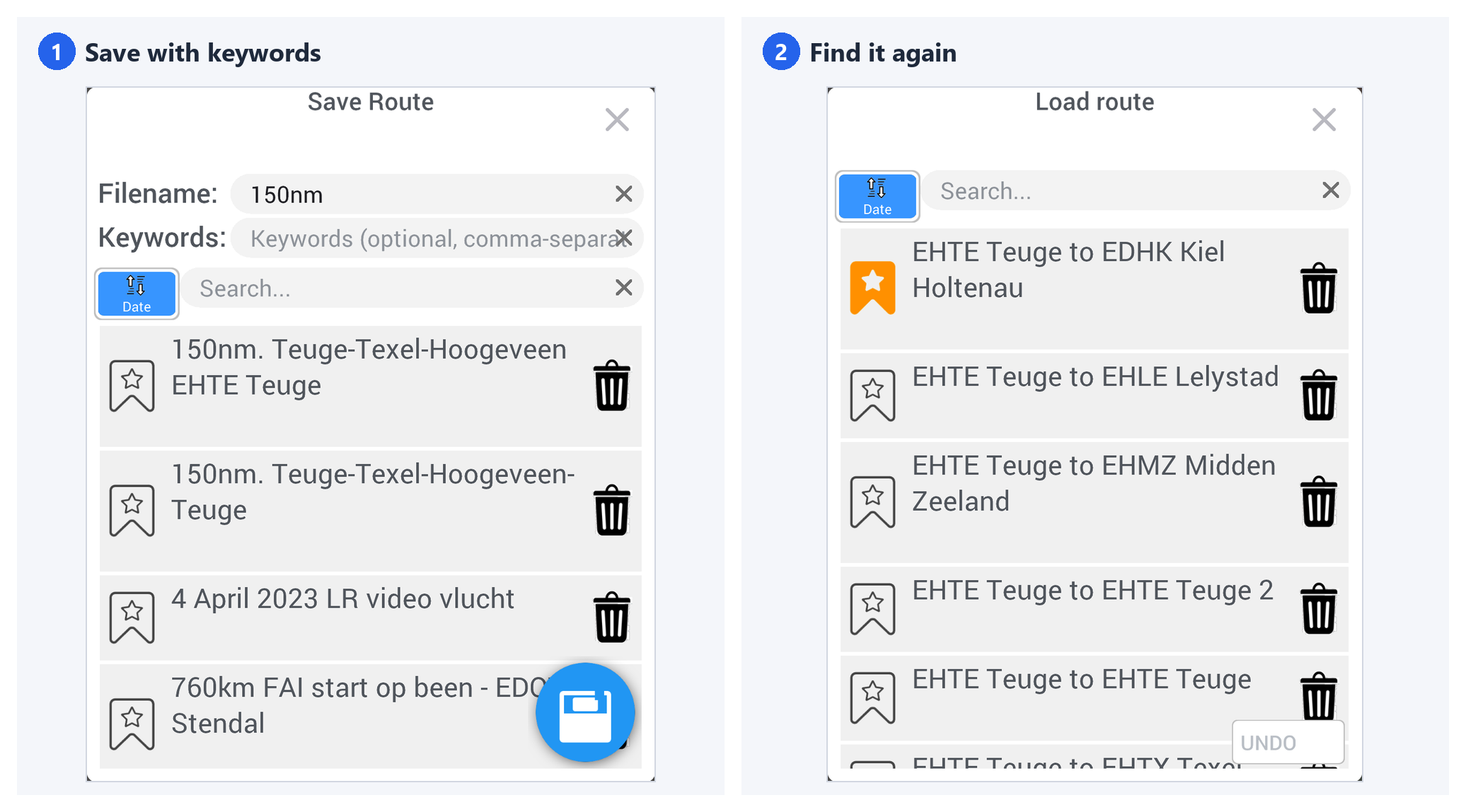The width and height of the screenshot is (1466, 812).
Task: Bookmark EHTE Teuge to EHLE Lelystad
Action: point(872,395)
